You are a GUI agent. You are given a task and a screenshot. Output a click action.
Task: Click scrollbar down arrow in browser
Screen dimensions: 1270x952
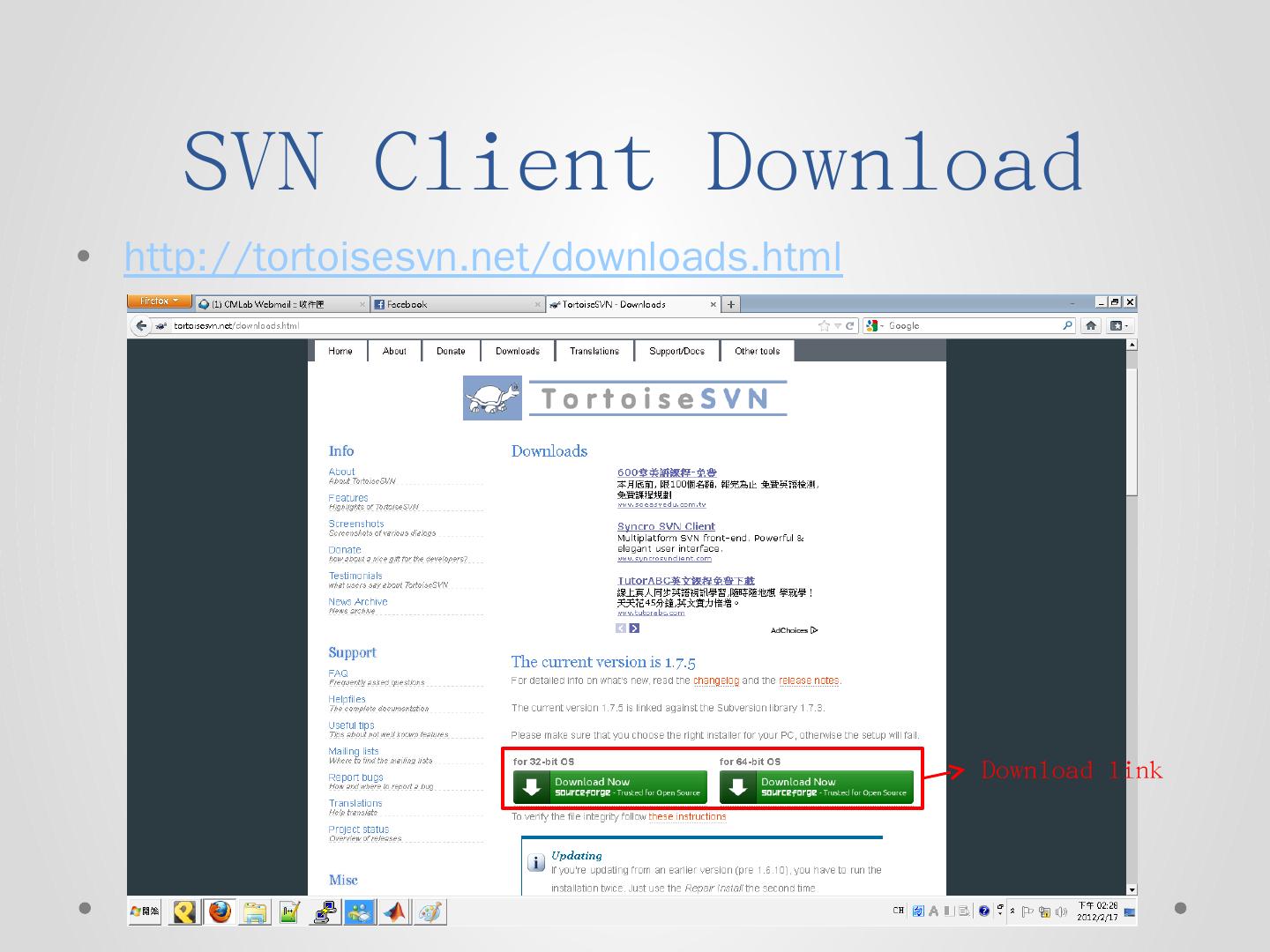point(1132,890)
